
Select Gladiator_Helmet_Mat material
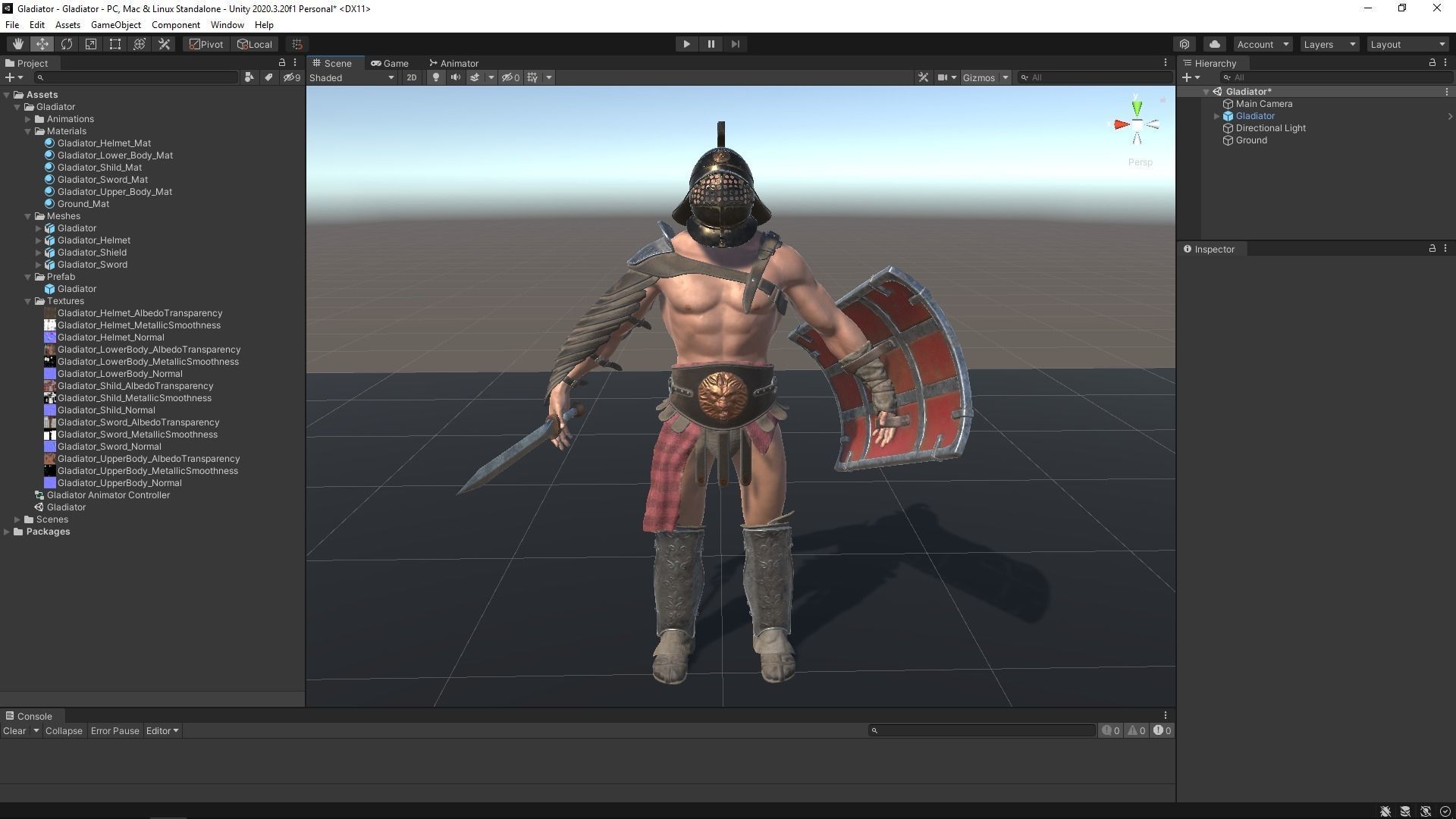click(104, 143)
